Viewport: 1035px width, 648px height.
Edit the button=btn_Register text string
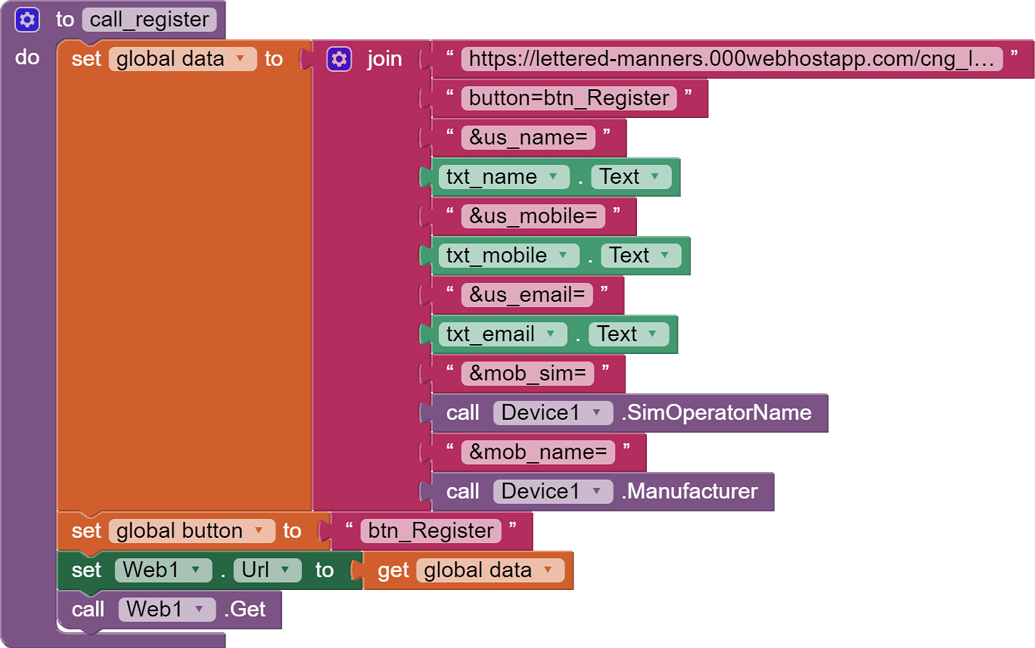coord(568,98)
